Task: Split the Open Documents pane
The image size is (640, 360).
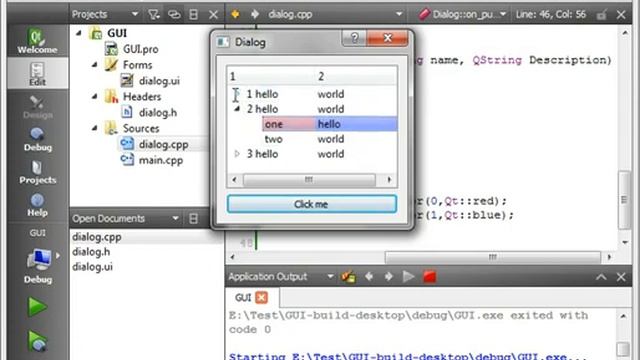Action: tap(193, 218)
